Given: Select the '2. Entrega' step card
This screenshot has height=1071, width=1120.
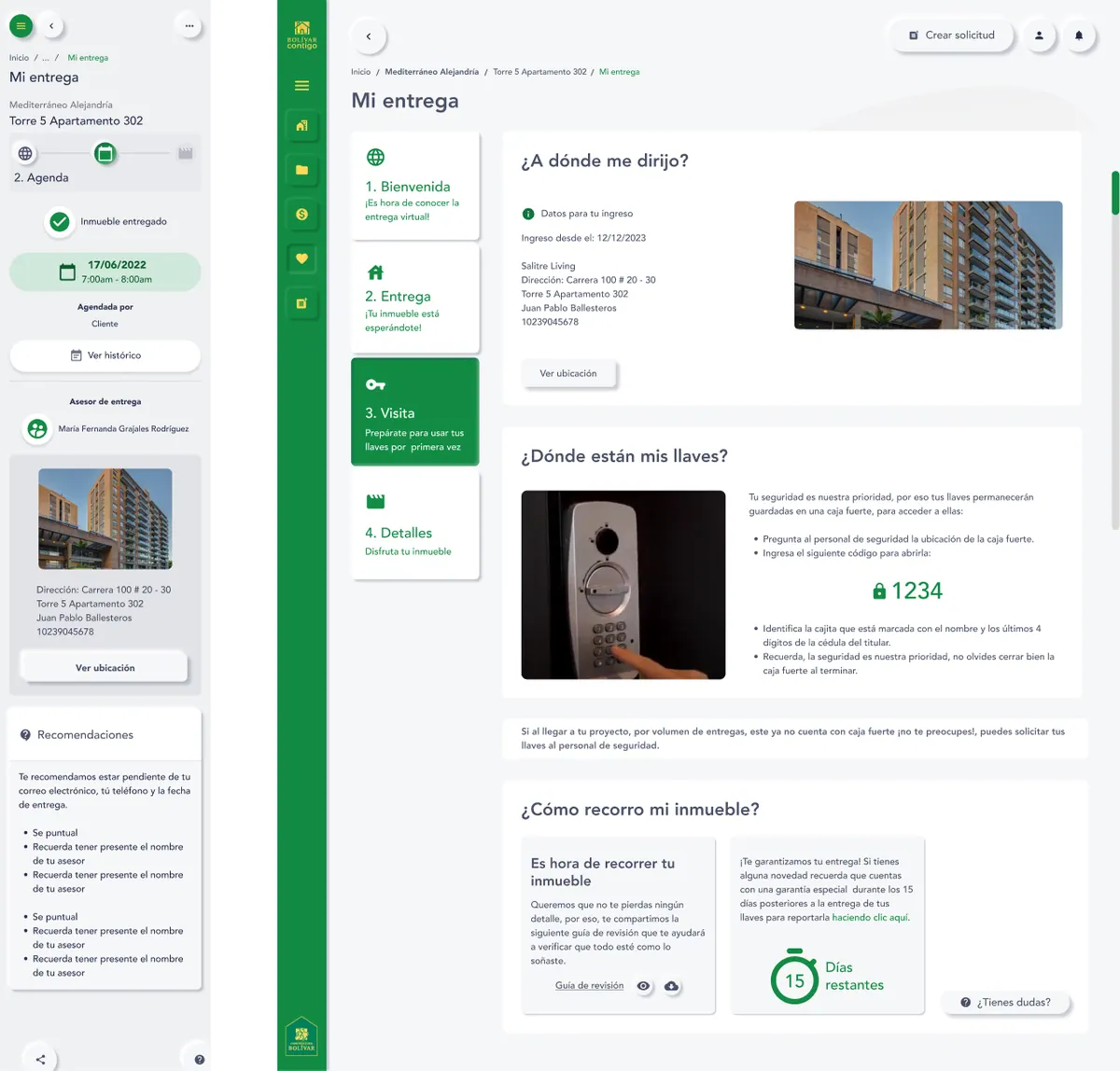Looking at the screenshot, I should pyautogui.click(x=415, y=297).
